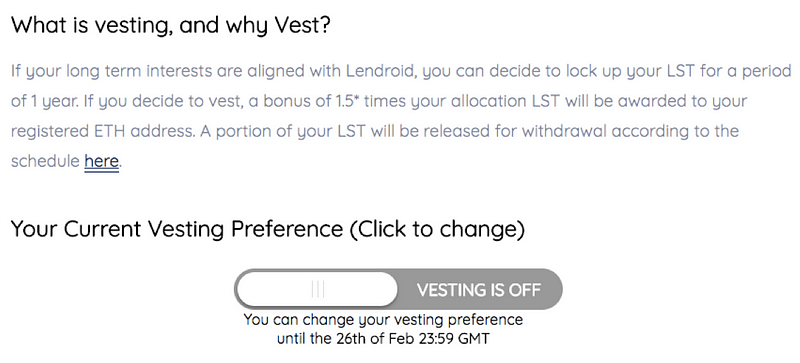Screen dimensions: 800x363
Task: Toggle the vesting preference switch on
Action: pos(398,289)
